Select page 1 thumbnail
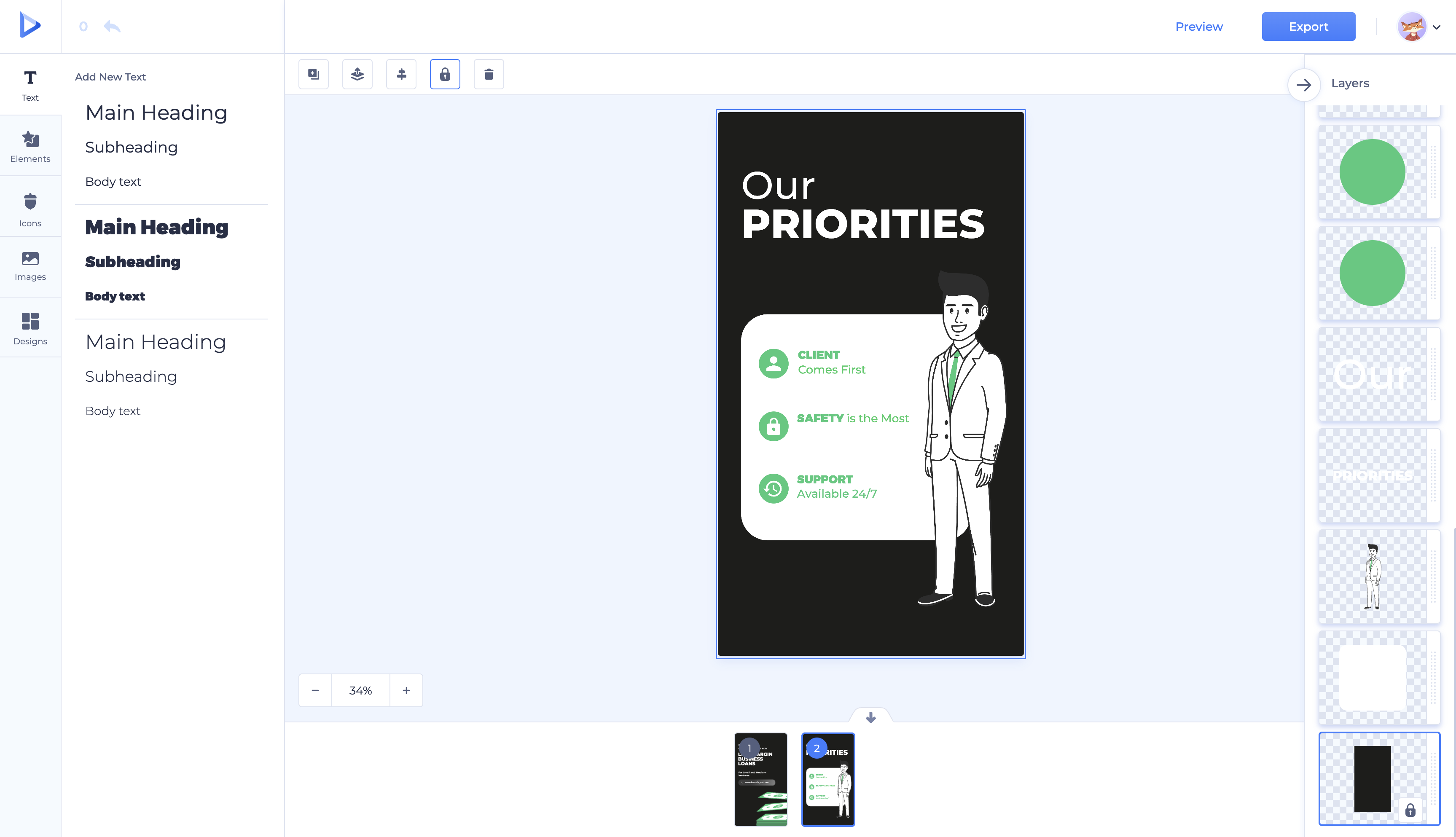Screen dimensions: 1456x837 [x=760, y=780]
